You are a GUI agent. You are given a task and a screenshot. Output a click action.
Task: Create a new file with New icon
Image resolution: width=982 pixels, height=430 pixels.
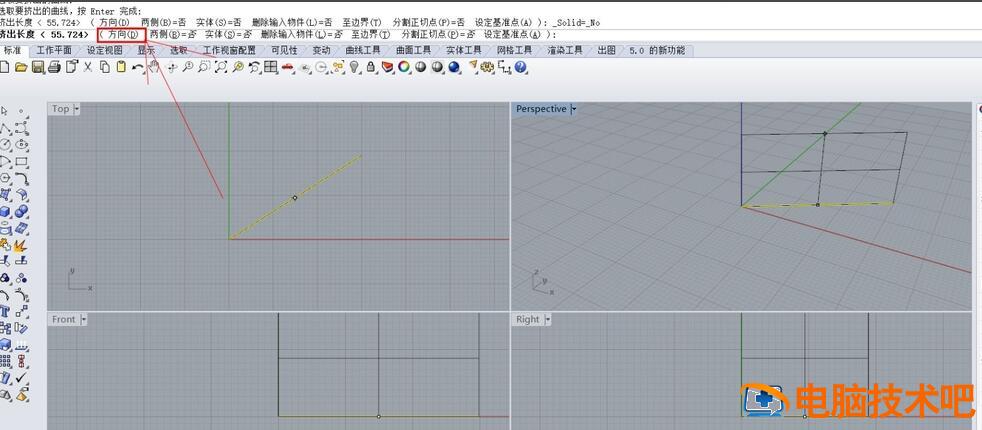(4, 67)
